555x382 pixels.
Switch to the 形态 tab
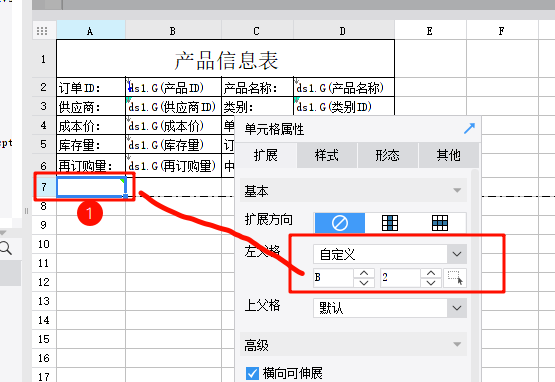point(388,155)
